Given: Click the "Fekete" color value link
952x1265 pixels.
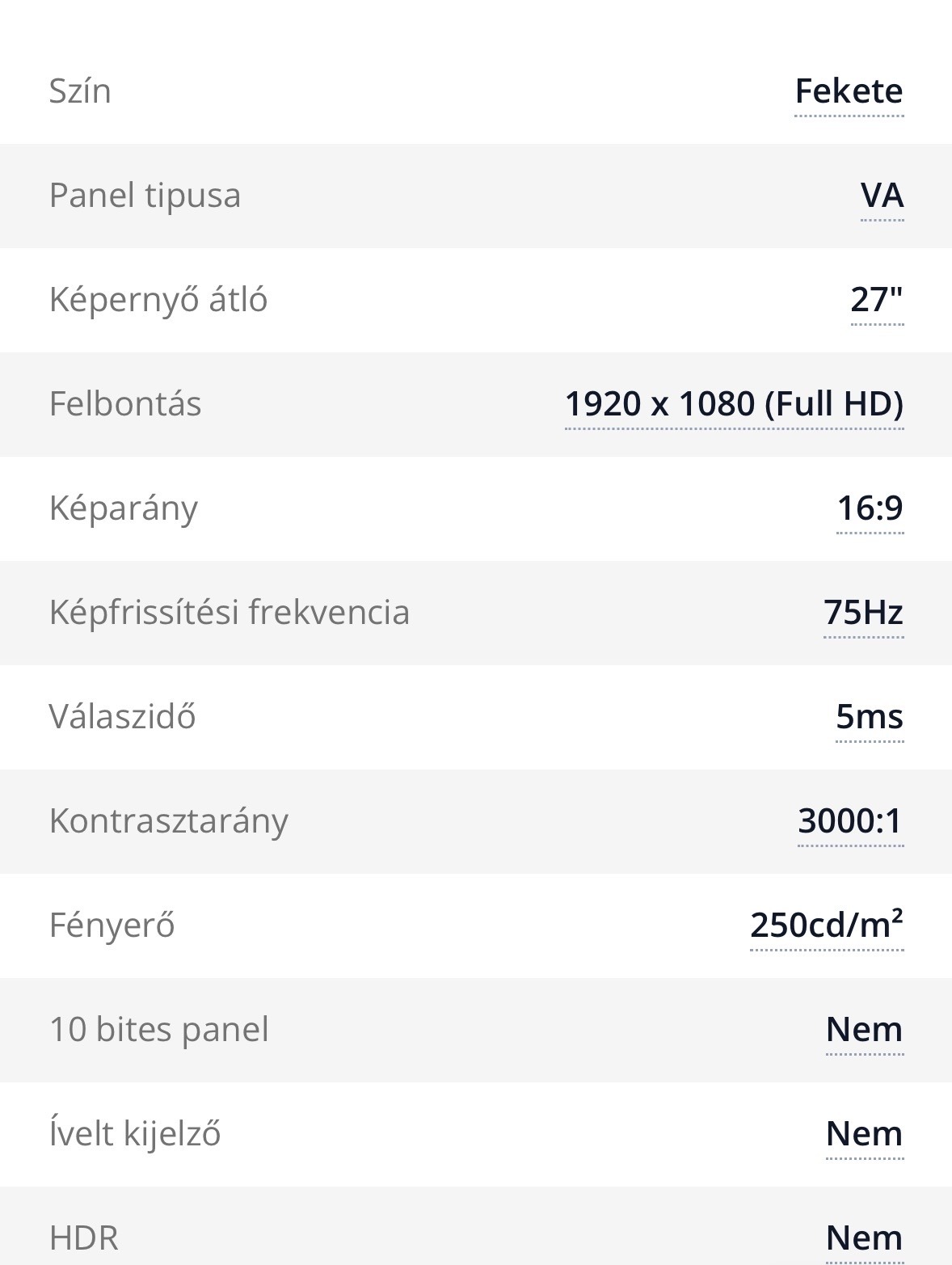Looking at the screenshot, I should (849, 91).
